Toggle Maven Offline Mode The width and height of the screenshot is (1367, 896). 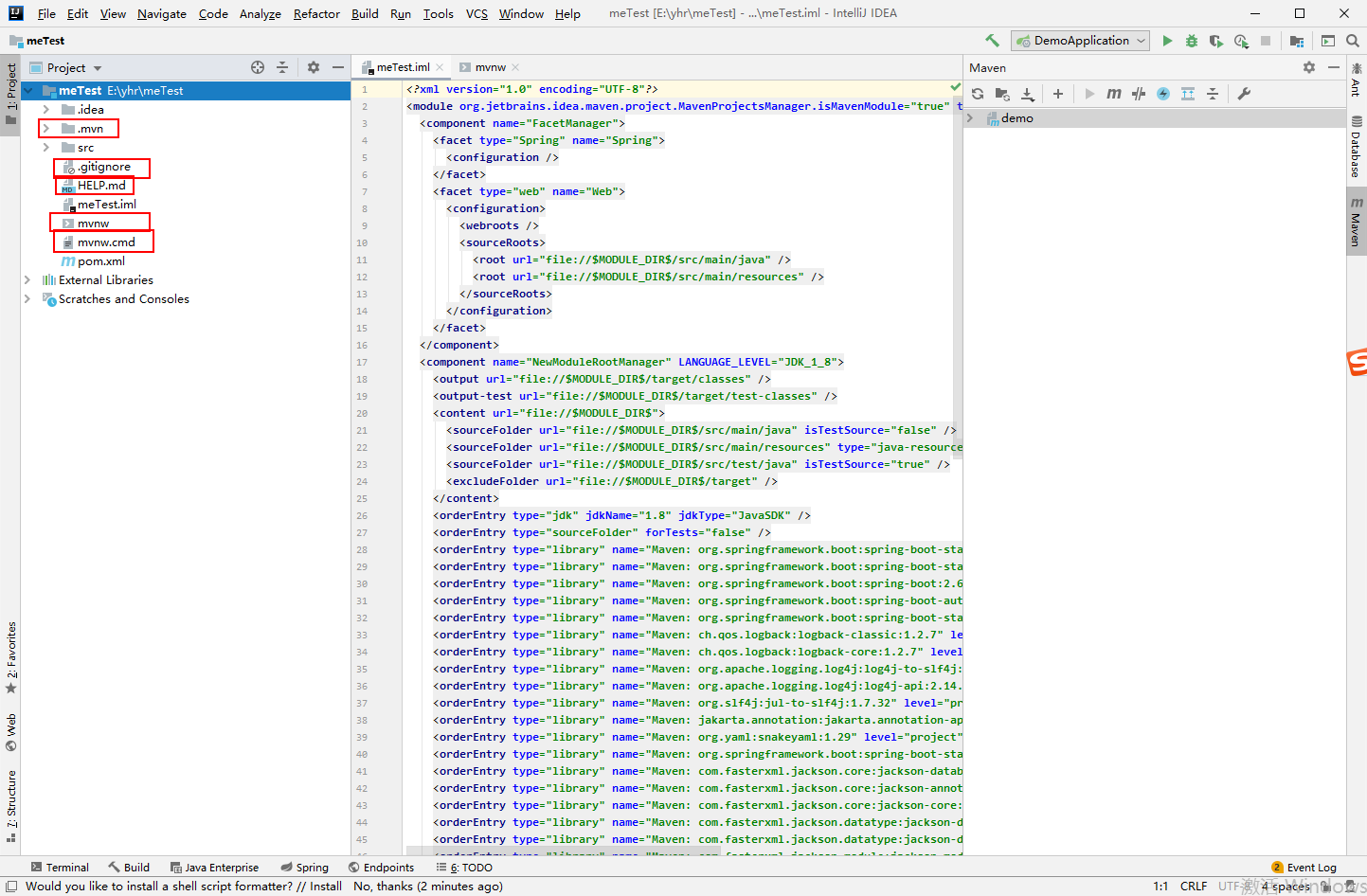point(1139,94)
